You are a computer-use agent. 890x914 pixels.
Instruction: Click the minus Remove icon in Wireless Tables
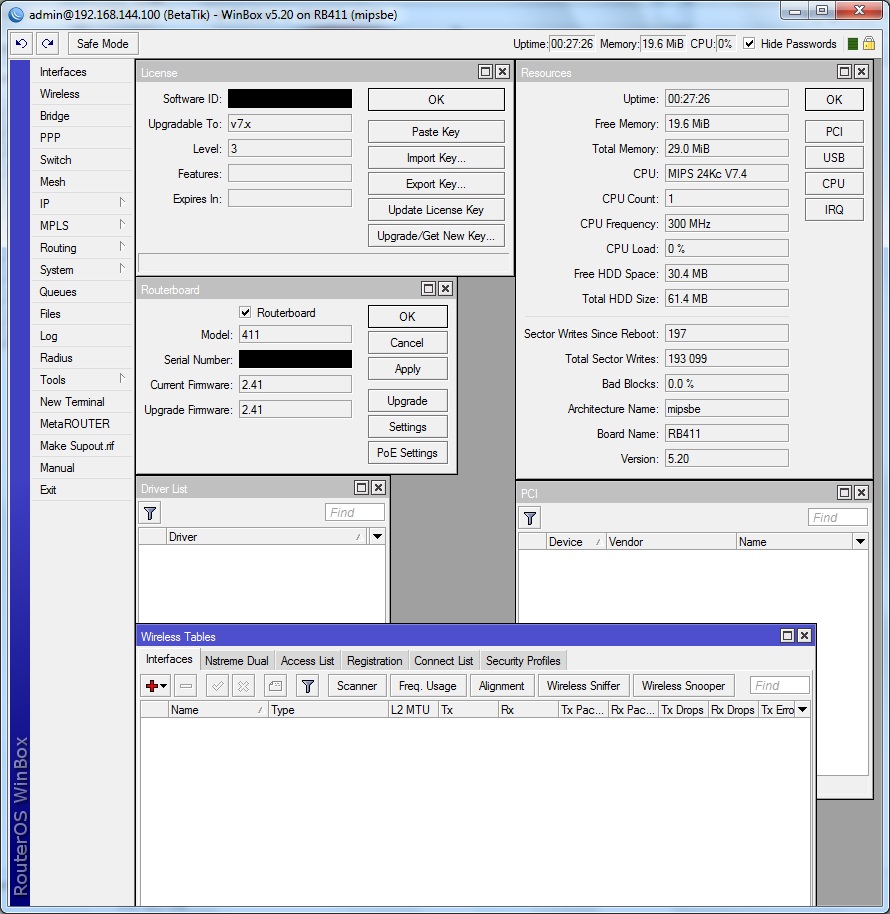click(186, 686)
